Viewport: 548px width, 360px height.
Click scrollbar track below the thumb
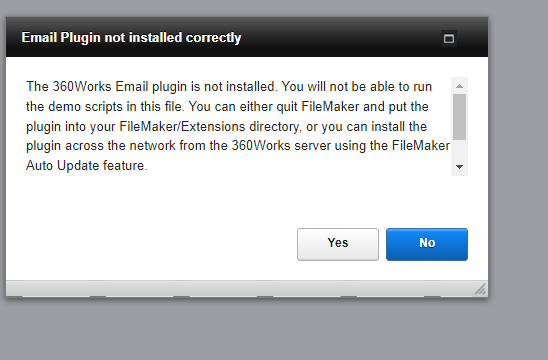tap(460, 150)
